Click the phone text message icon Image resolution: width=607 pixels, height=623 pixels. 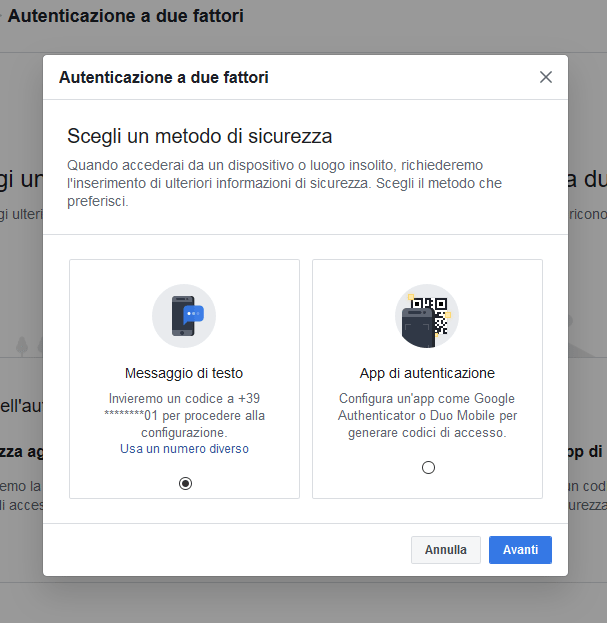pyautogui.click(x=184, y=316)
